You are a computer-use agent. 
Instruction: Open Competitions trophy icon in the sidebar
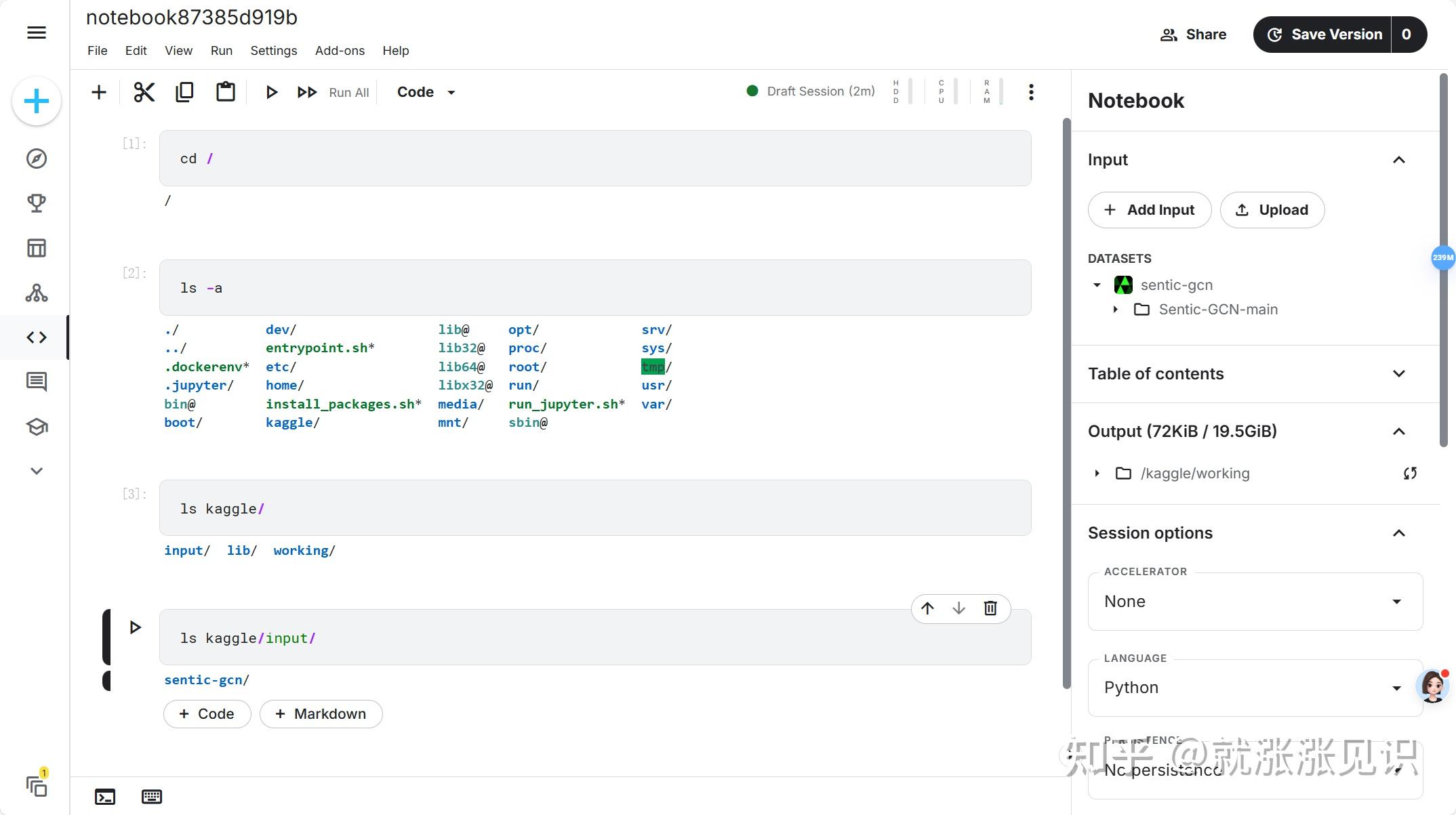pyautogui.click(x=37, y=203)
